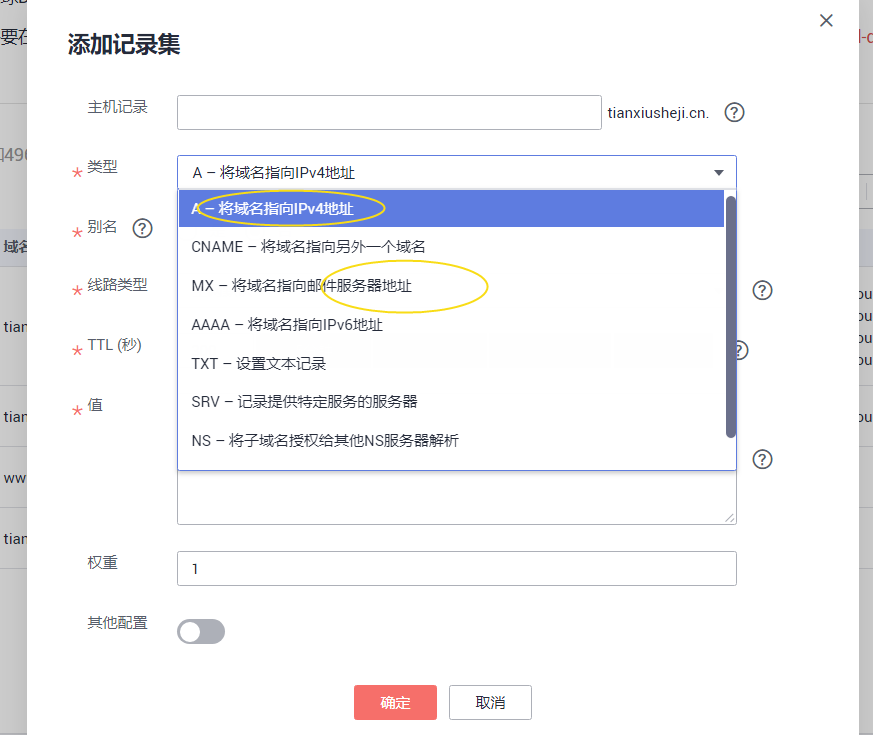Viewport: 873px width, 735px height.
Task: Click the help icon beside 别名 label
Action: [143, 228]
